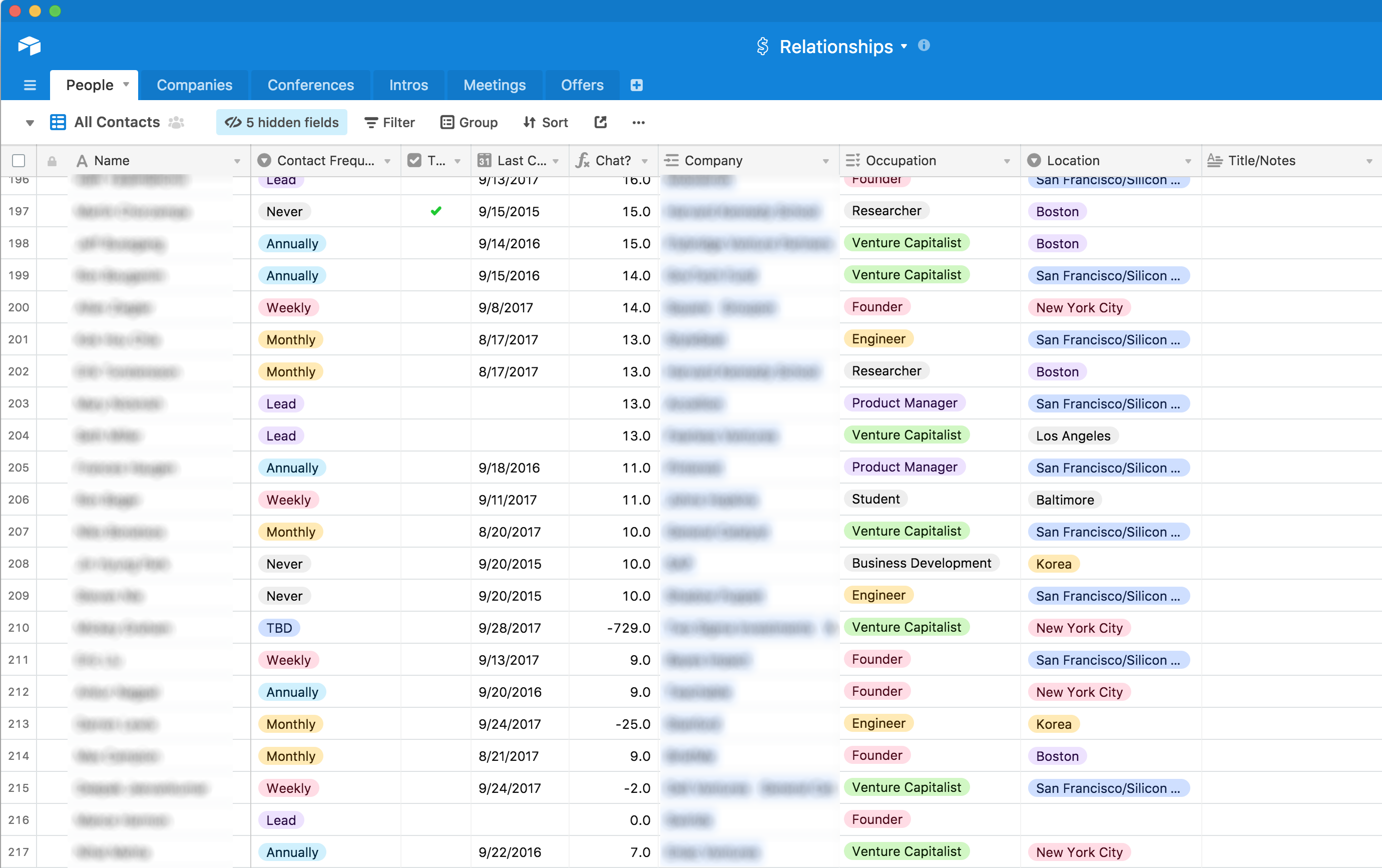Open the Conferences tab
This screenshot has height=868, width=1382.
[x=311, y=85]
